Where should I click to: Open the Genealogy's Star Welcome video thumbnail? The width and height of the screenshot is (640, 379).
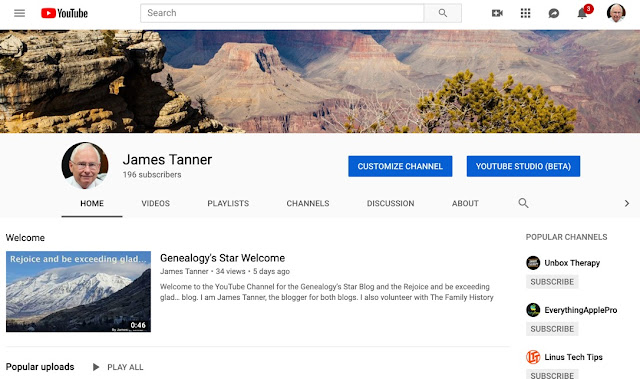pyautogui.click(x=78, y=291)
